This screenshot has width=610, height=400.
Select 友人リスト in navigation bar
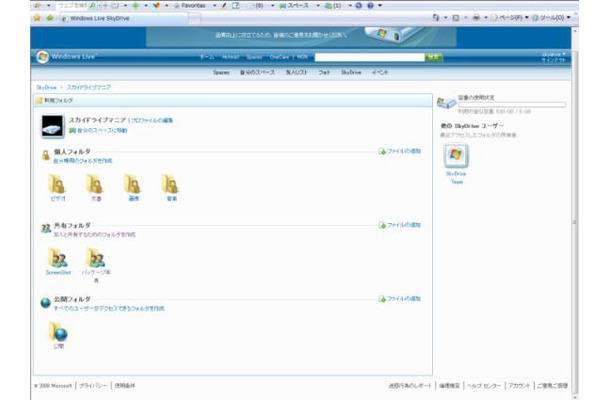click(297, 72)
